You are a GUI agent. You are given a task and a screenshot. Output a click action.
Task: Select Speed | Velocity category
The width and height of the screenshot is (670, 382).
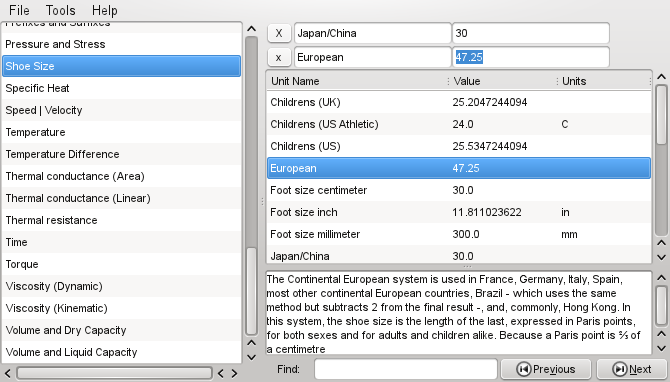tap(121, 110)
